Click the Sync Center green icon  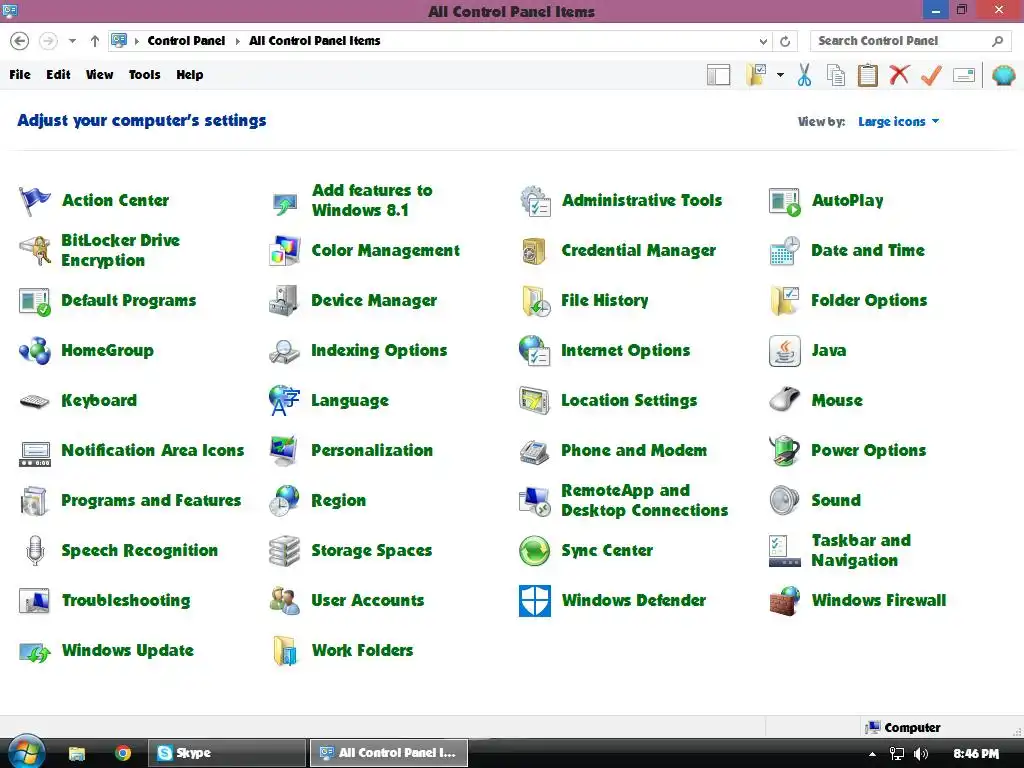(x=535, y=551)
